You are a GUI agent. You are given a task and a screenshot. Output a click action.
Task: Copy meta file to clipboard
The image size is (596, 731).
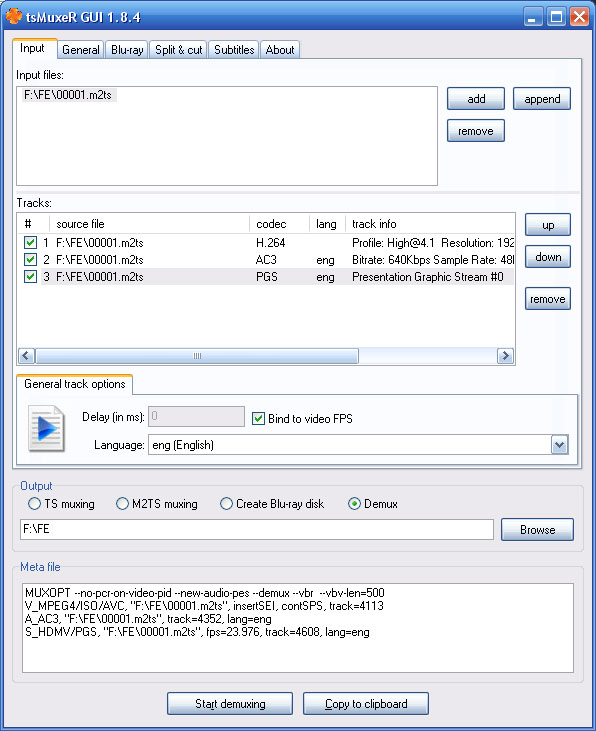pyautogui.click(x=366, y=703)
